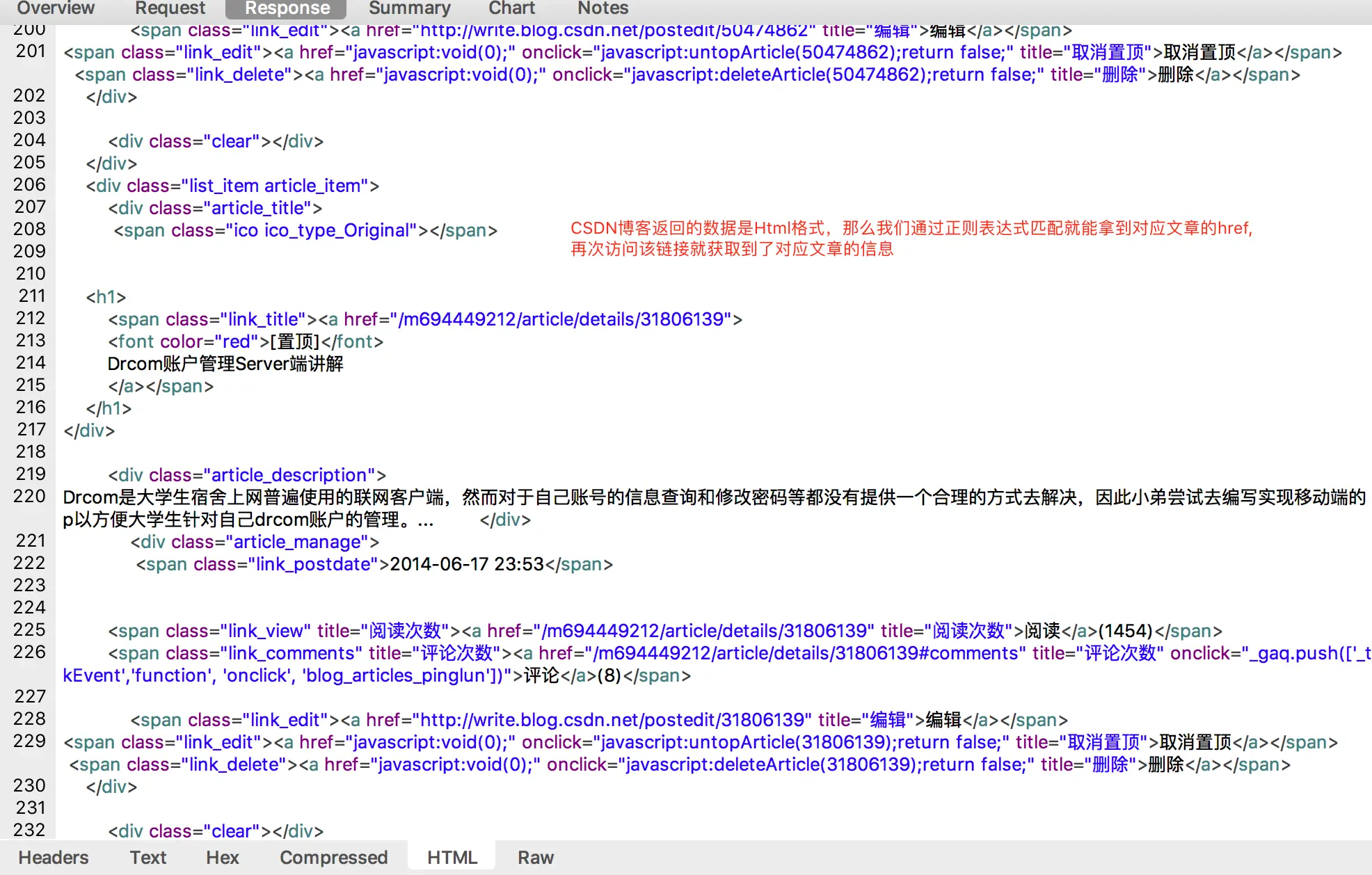Click the postdate 2014-06-17 23:53 text
Viewport: 1372px width, 875px height.
tap(466, 564)
